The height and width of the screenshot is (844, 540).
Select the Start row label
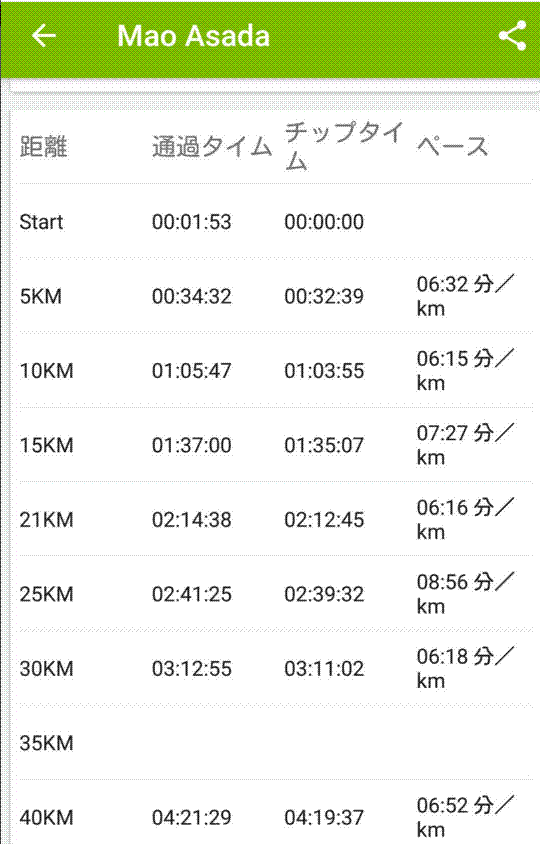pyautogui.click(x=41, y=222)
